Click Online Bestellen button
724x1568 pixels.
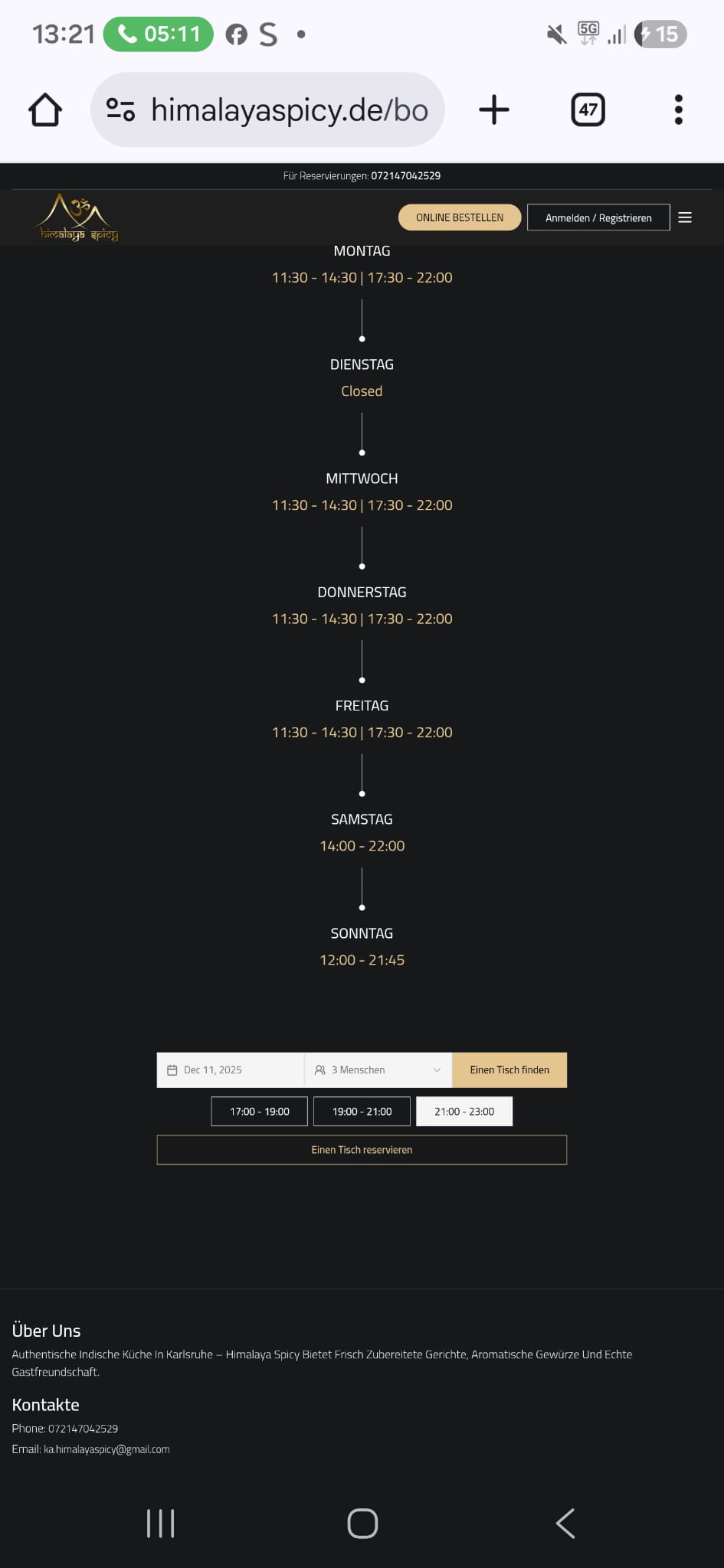tap(460, 217)
